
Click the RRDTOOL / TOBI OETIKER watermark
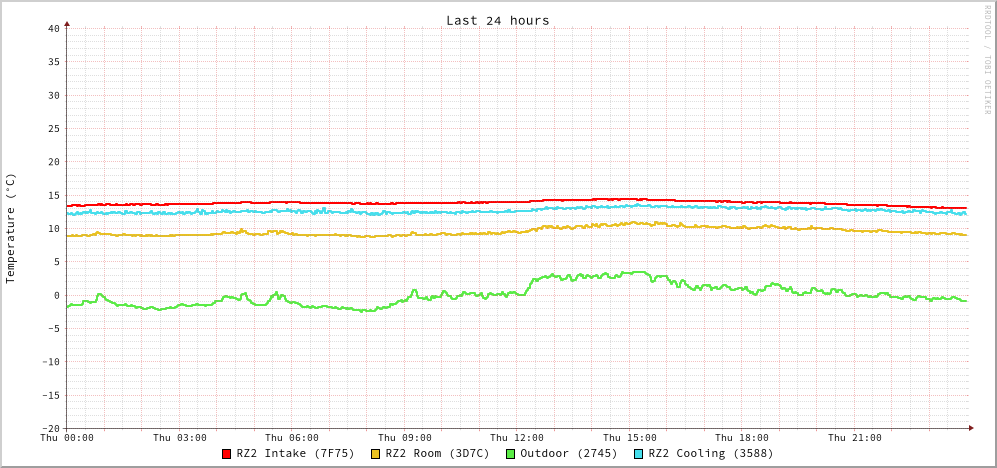986,58
